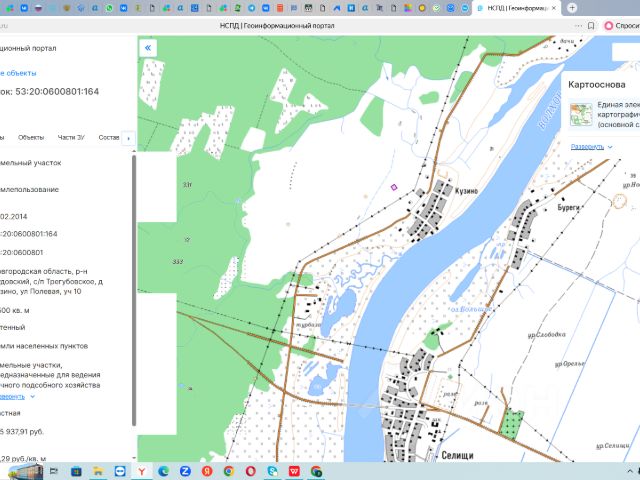Image resolution: width=640 pixels, height=480 pixels.
Task: Switch to the Объекты tab
Action: coord(31,137)
